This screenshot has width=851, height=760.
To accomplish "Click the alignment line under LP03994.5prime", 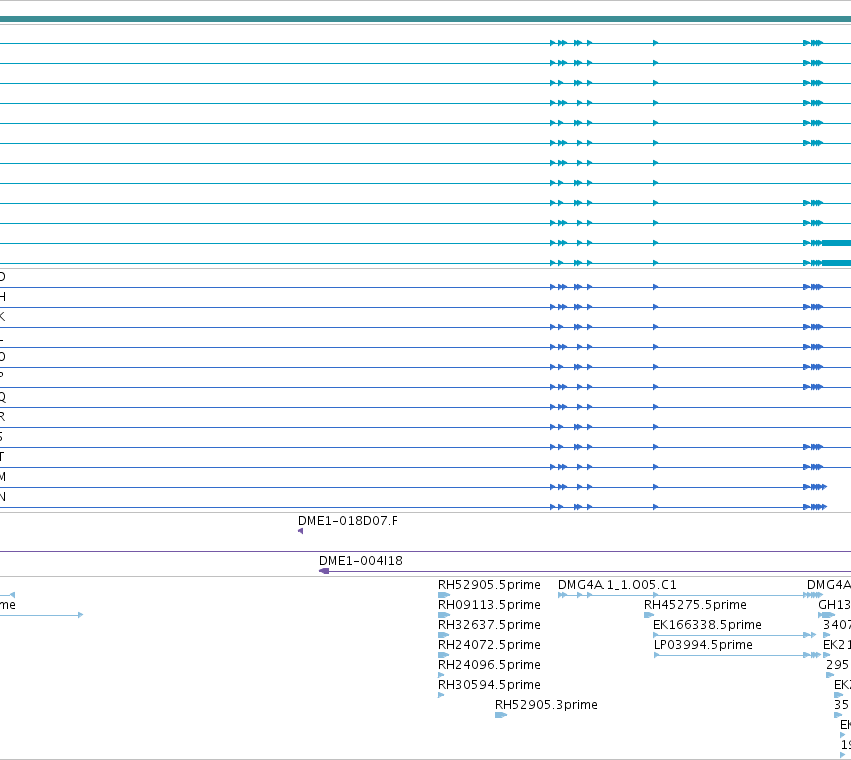I will [x=737, y=655].
